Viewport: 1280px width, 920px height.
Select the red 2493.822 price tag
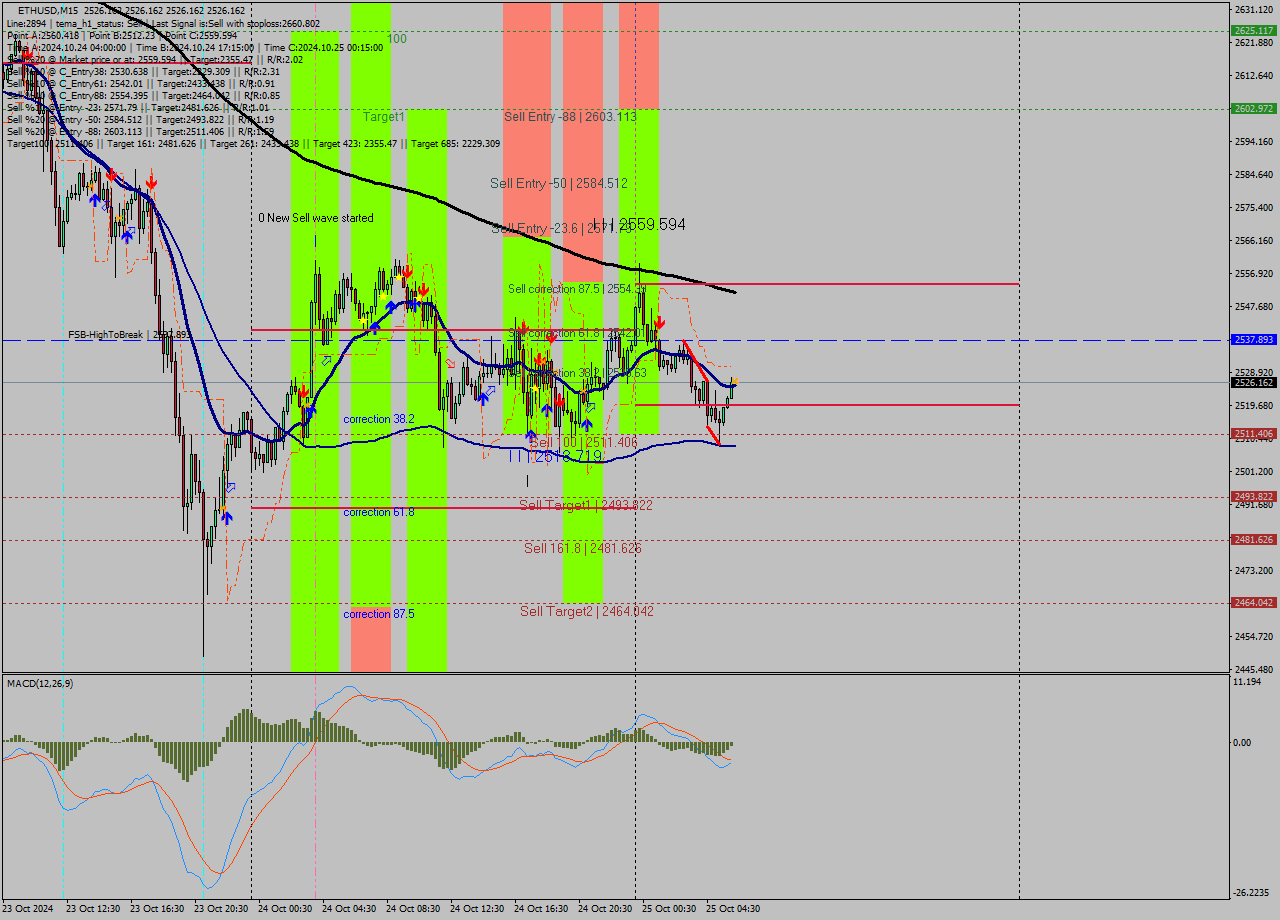pyautogui.click(x=1253, y=497)
